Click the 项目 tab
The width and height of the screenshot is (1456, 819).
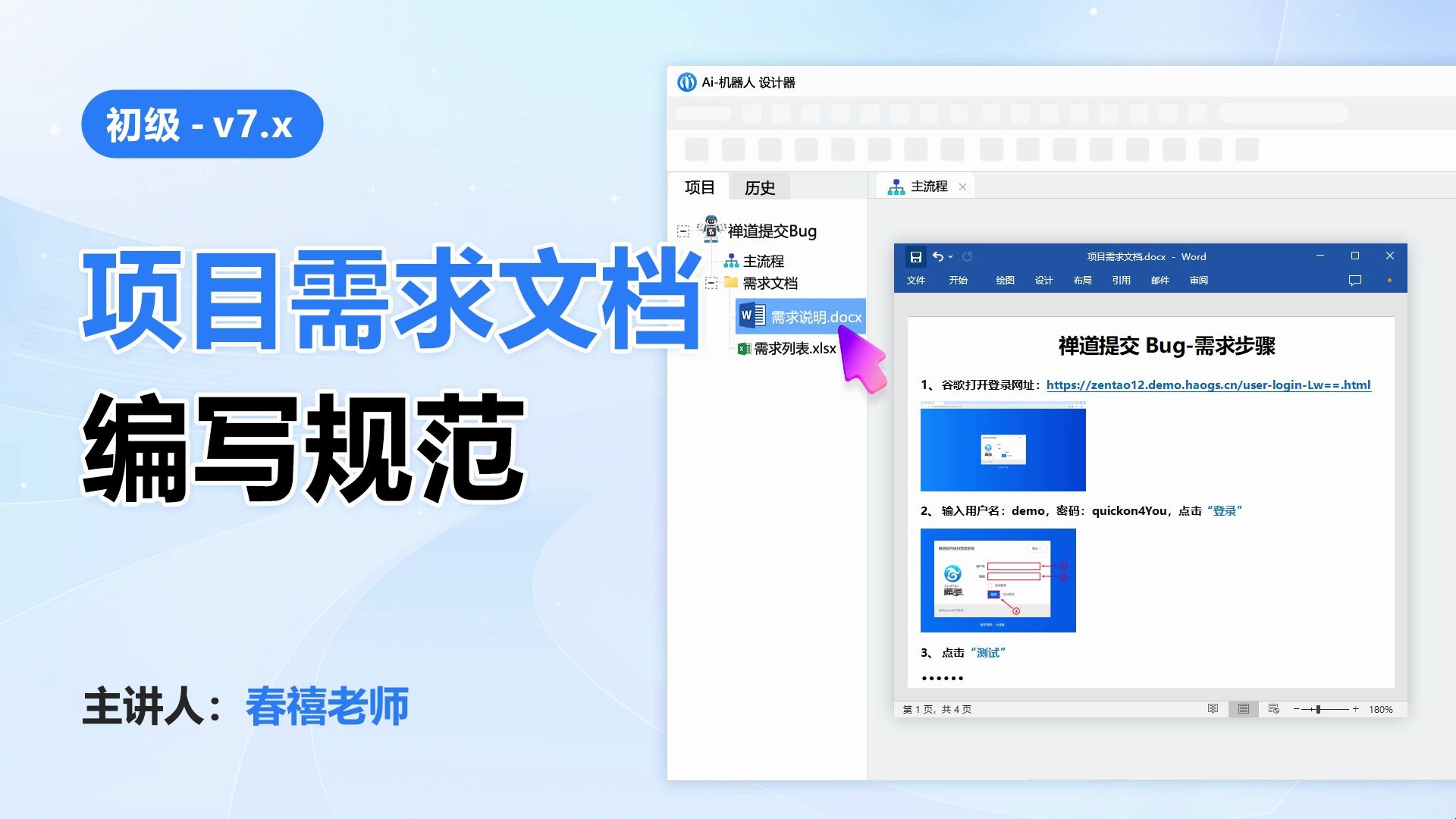707,186
